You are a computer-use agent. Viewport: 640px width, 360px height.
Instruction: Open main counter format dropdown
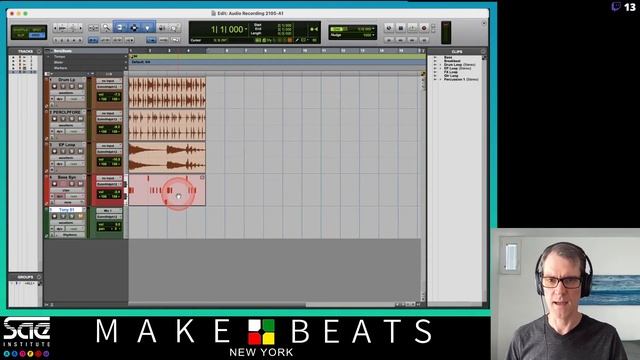[x=246, y=29]
